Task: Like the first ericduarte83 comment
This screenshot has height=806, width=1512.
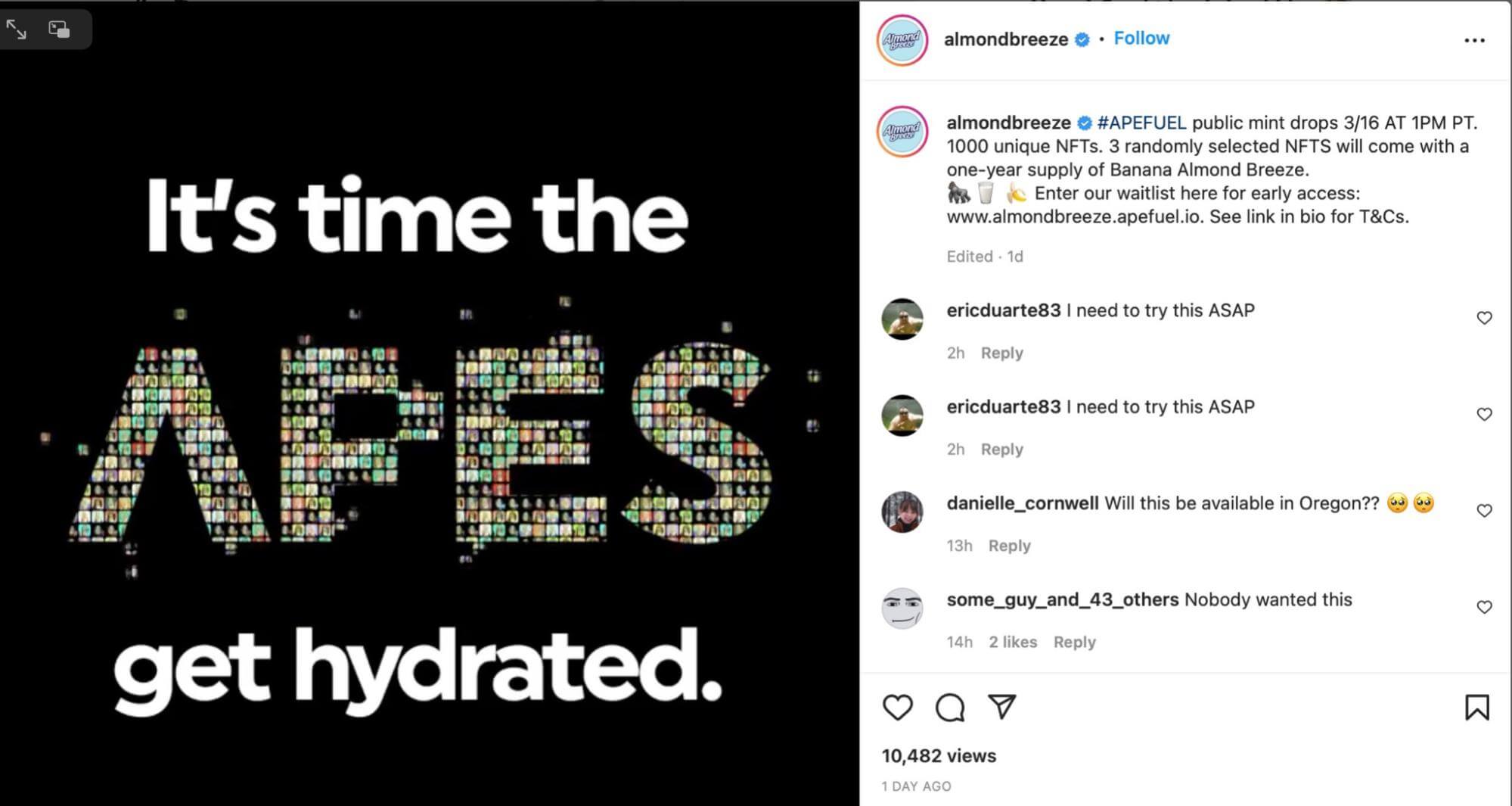Action: coord(1484,318)
